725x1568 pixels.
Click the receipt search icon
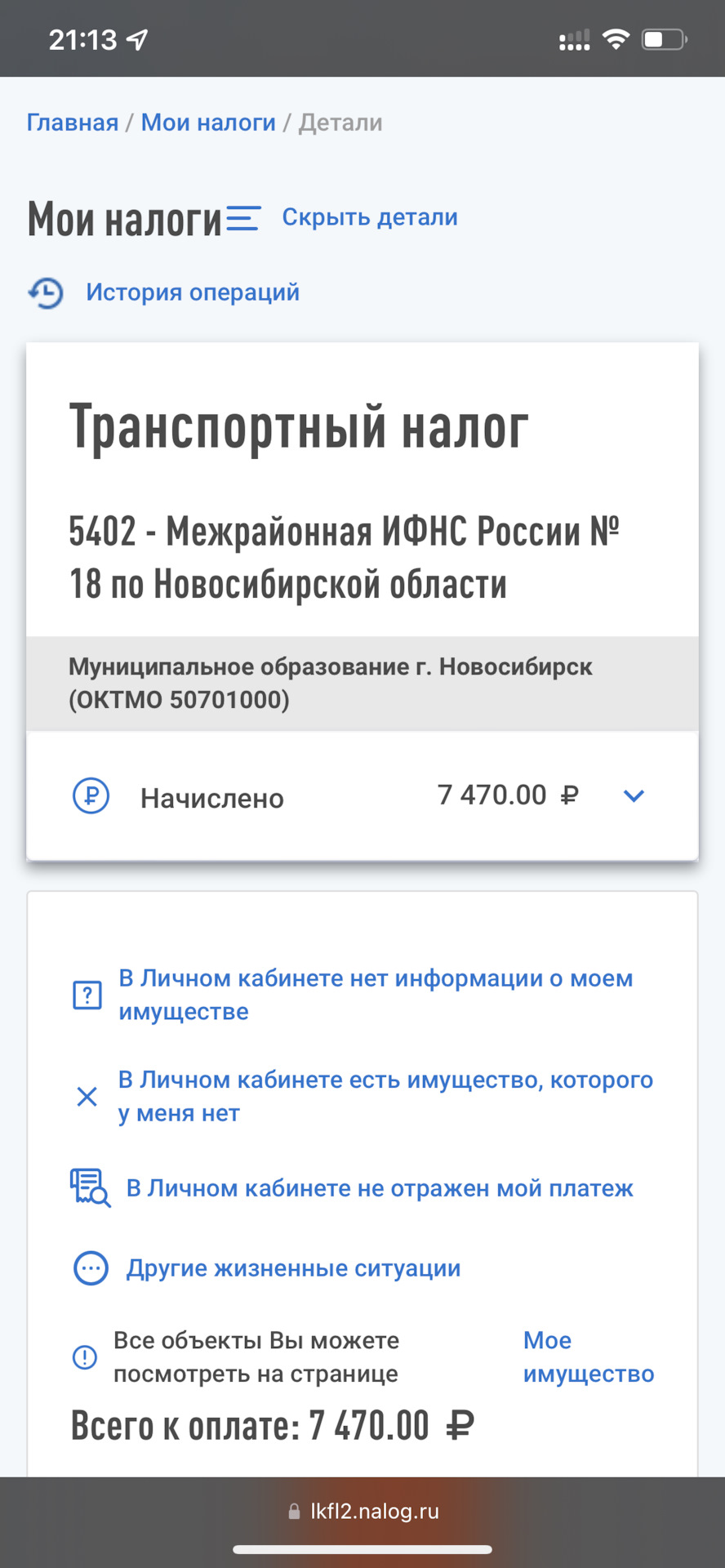pos(90,1187)
